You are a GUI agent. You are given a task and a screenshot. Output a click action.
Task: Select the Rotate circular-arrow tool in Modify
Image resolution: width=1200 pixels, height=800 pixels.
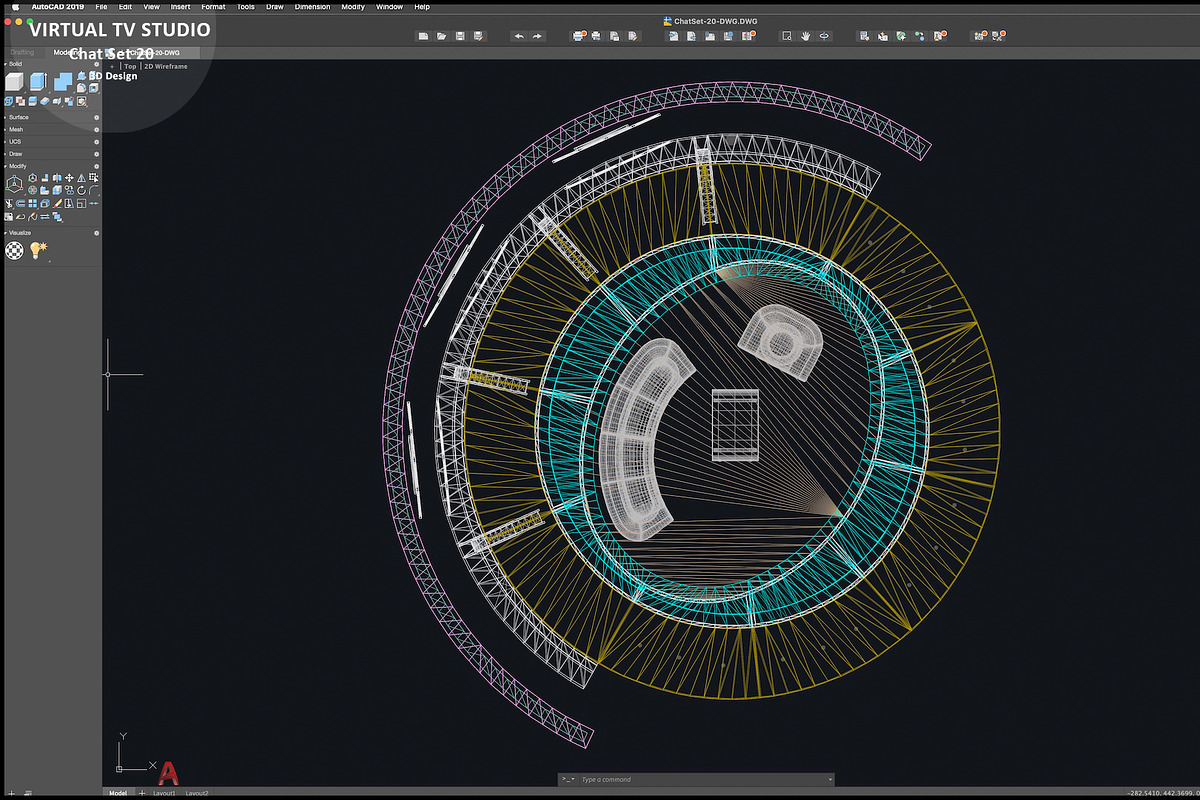tap(81, 190)
